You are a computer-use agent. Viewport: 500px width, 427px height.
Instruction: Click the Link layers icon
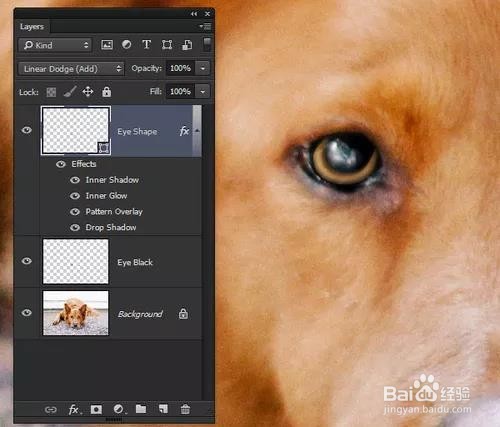click(51, 410)
